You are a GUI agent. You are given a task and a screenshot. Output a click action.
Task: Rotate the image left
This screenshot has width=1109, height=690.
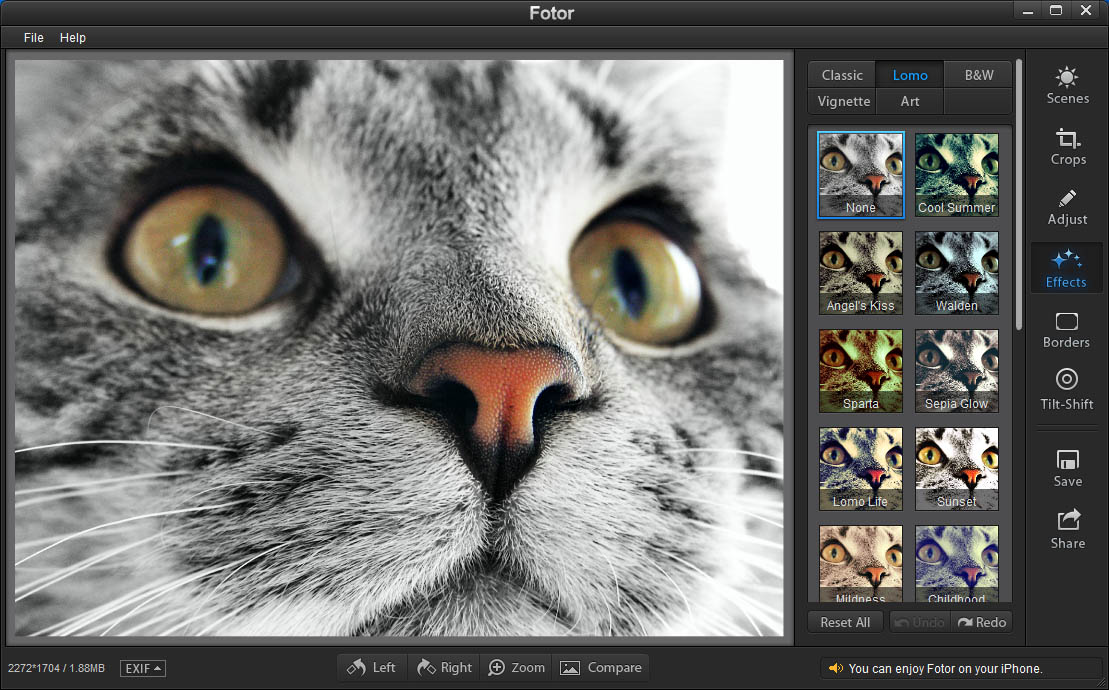coord(371,667)
